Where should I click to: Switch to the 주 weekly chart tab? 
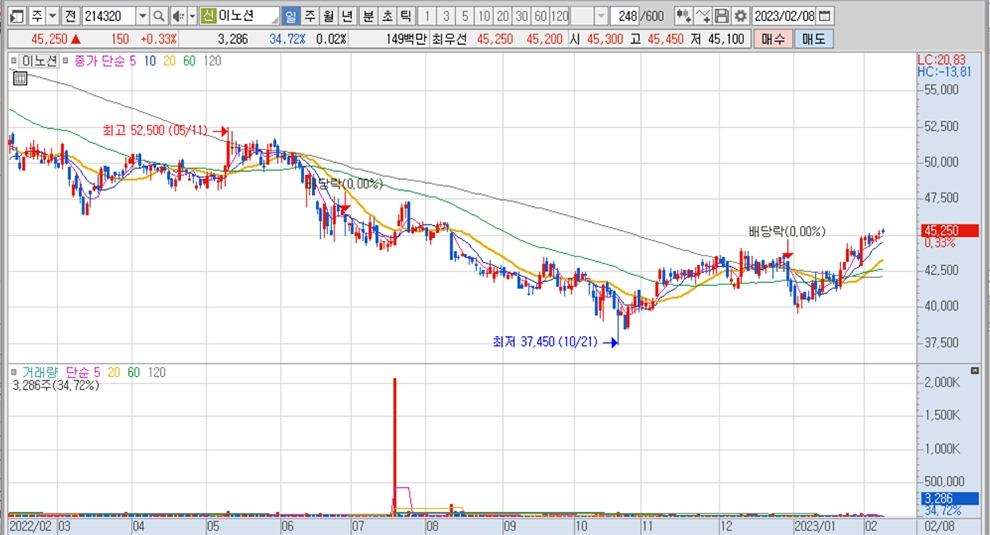310,17
